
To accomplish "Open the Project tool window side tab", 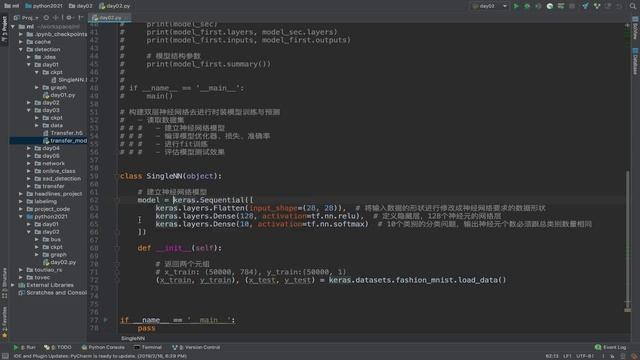I will point(4,29).
